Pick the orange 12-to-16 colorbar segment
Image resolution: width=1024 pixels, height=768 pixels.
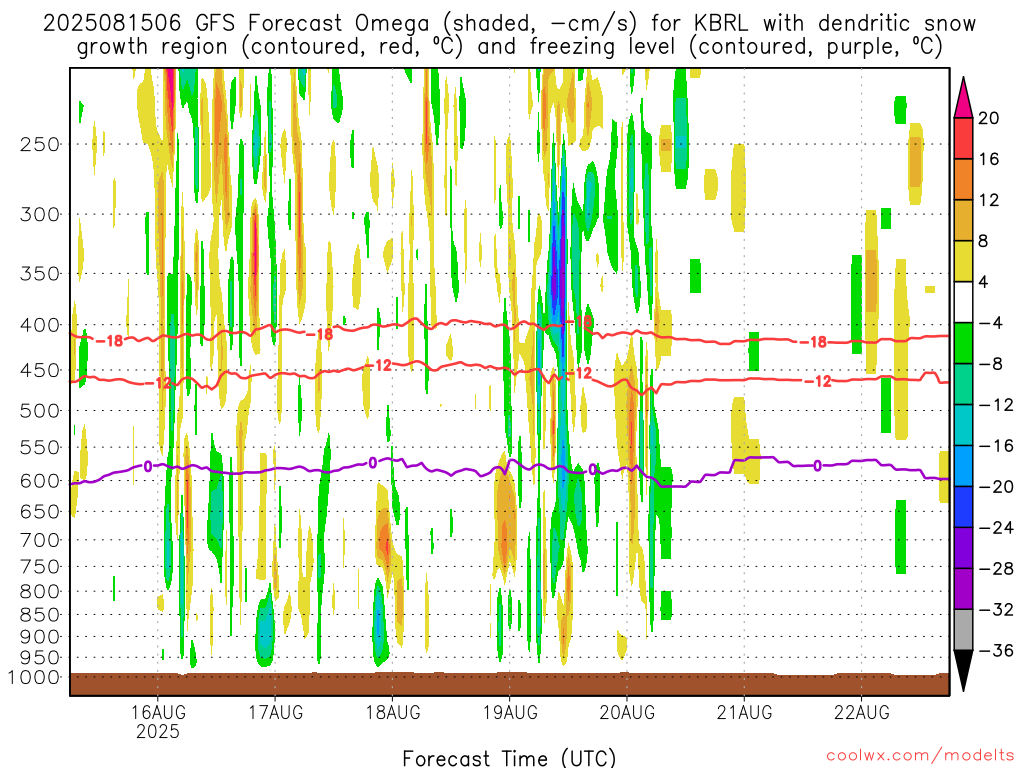pyautogui.click(x=963, y=180)
